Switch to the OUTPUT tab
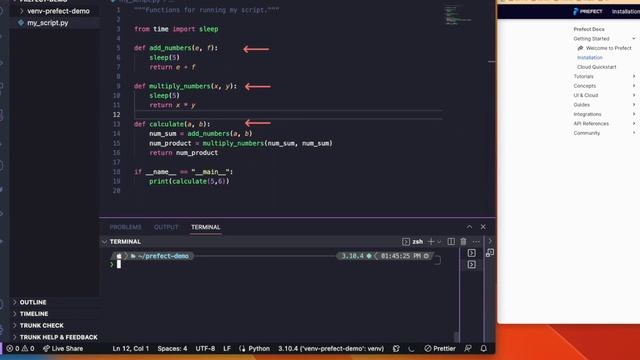640x360 pixels. [166, 227]
